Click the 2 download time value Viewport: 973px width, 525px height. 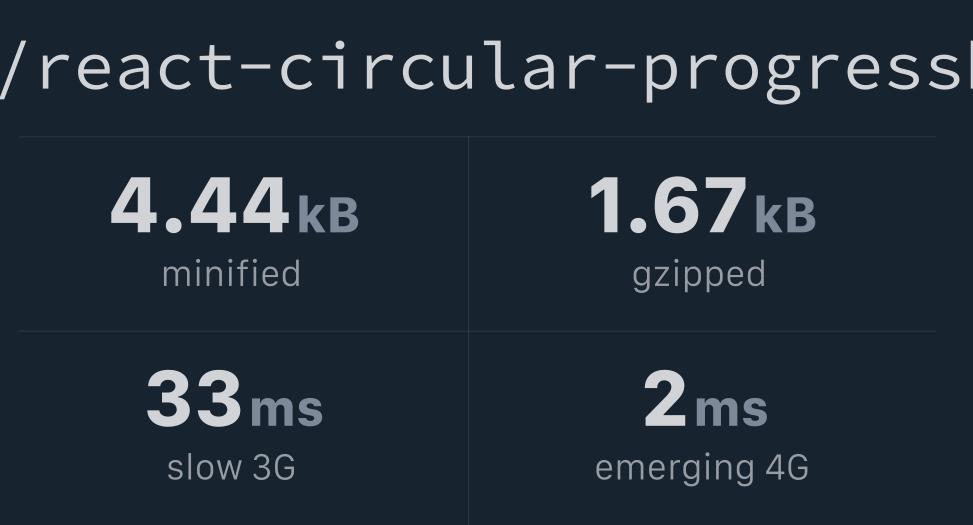(665, 400)
